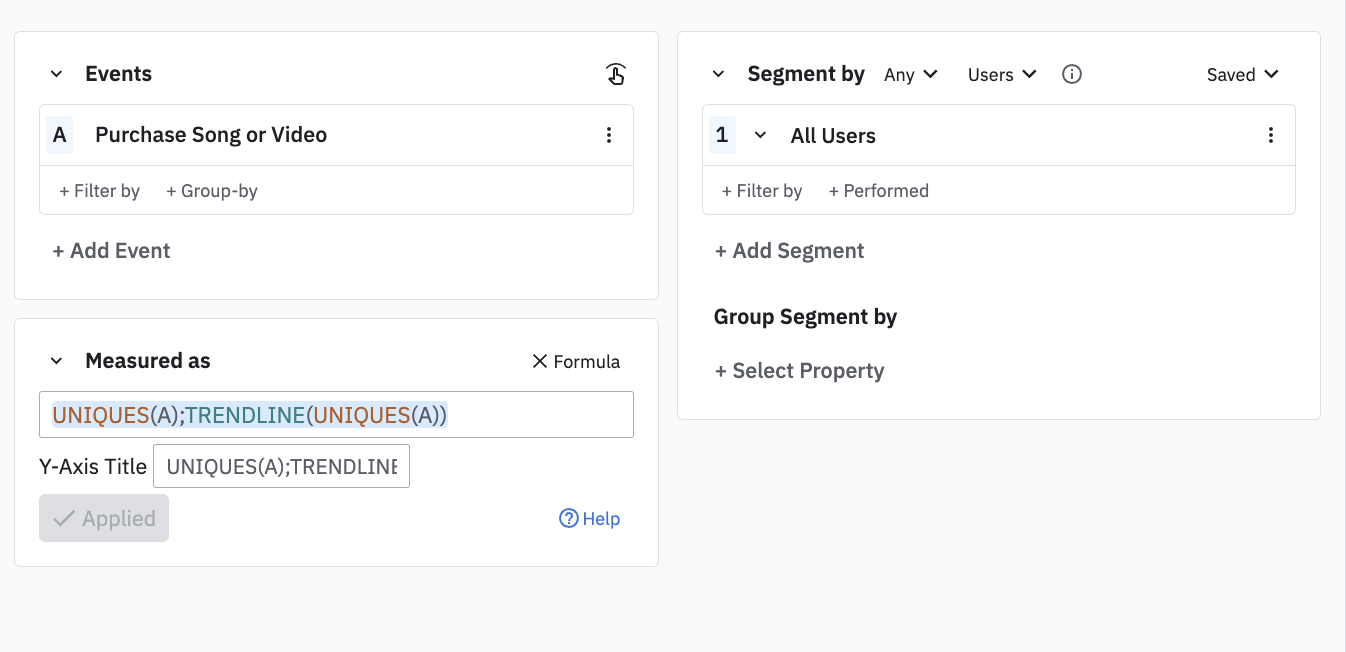
Task: Close the Formula mode with X
Action: coord(540,361)
